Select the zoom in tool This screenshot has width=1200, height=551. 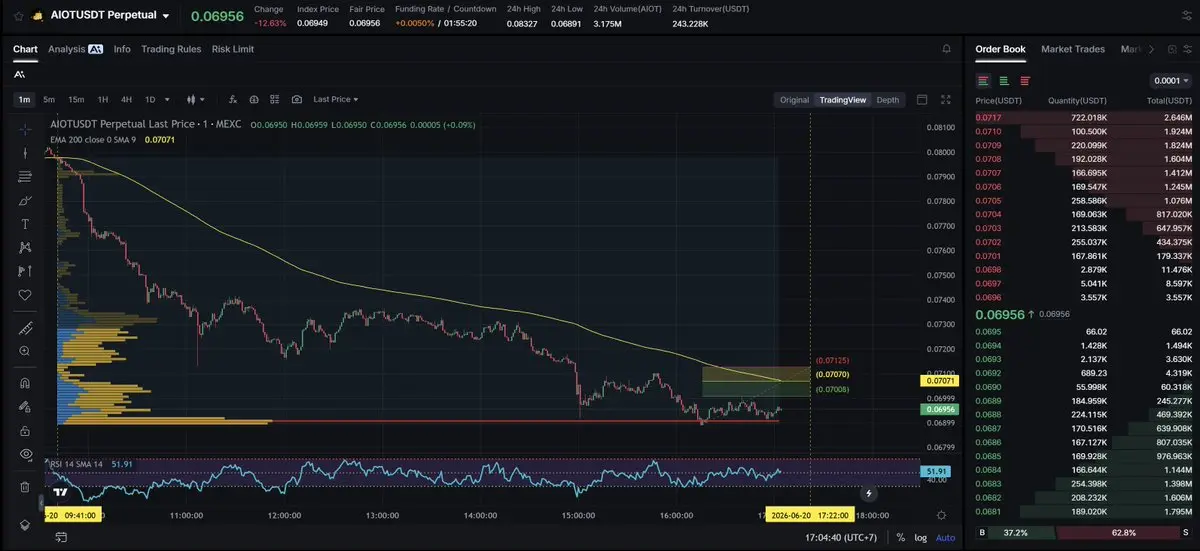point(25,352)
